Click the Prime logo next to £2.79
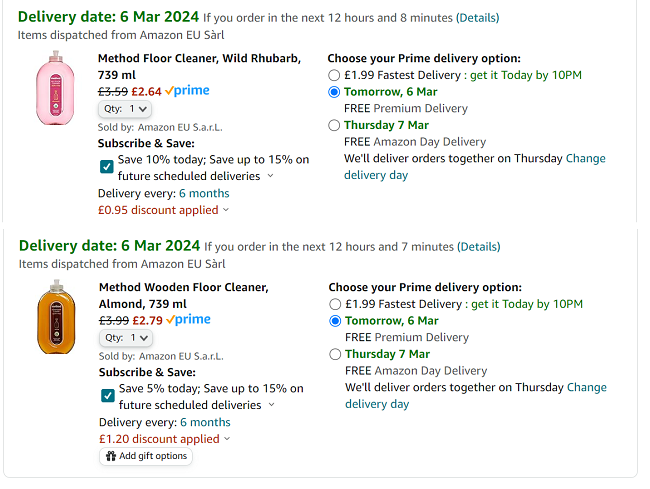The width and height of the screenshot is (650, 489). click(x=188, y=320)
